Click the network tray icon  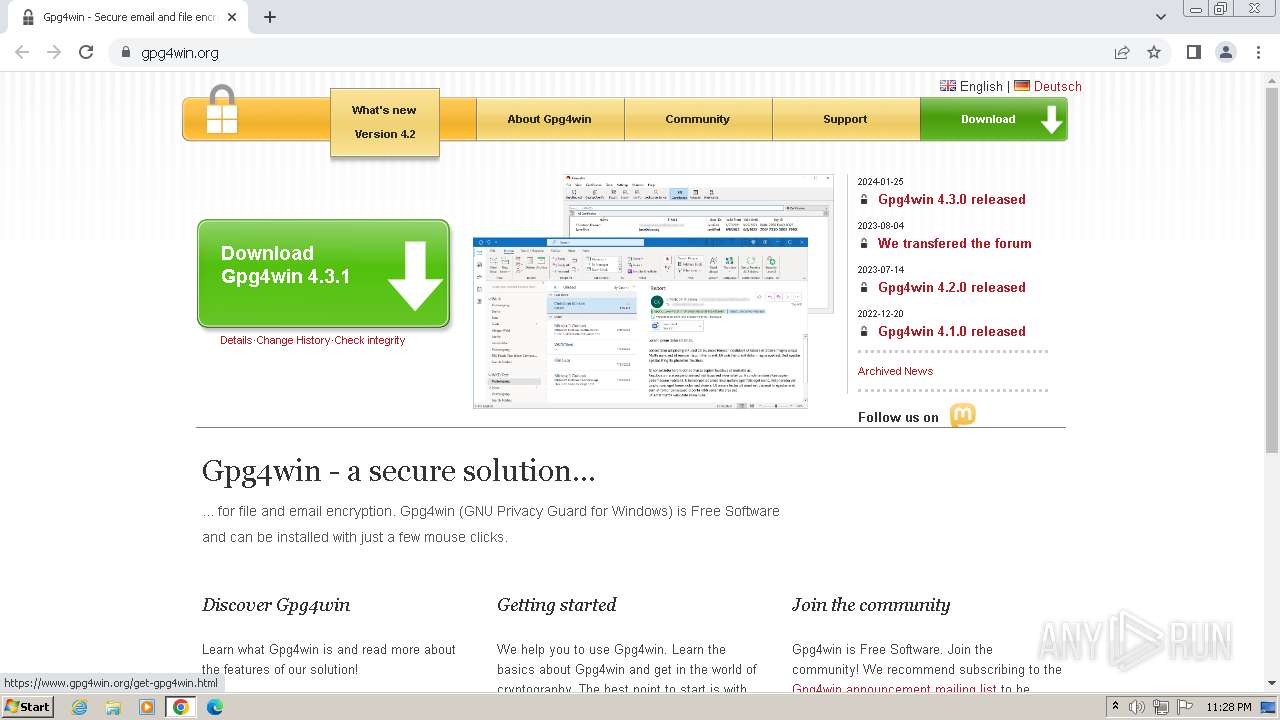pyautogui.click(x=1161, y=707)
